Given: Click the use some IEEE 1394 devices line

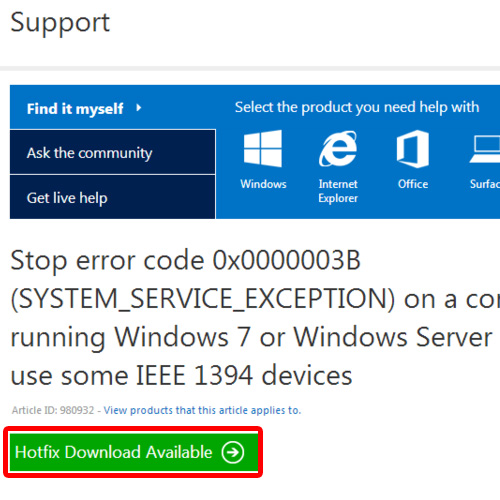Looking at the screenshot, I should [x=181, y=375].
